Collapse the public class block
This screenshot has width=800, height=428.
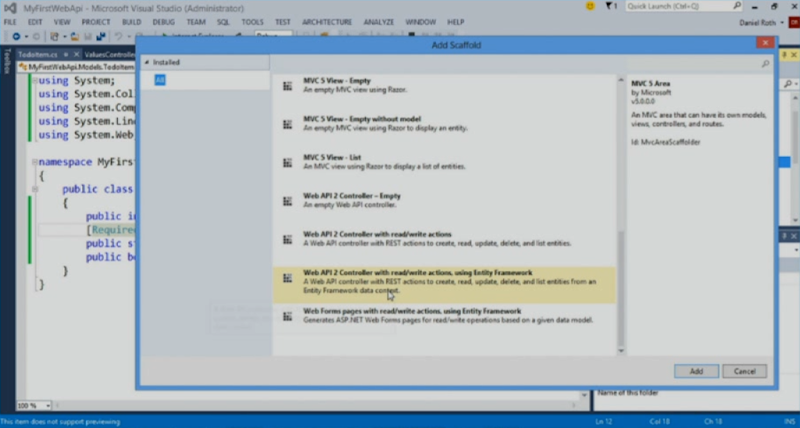pos(35,189)
